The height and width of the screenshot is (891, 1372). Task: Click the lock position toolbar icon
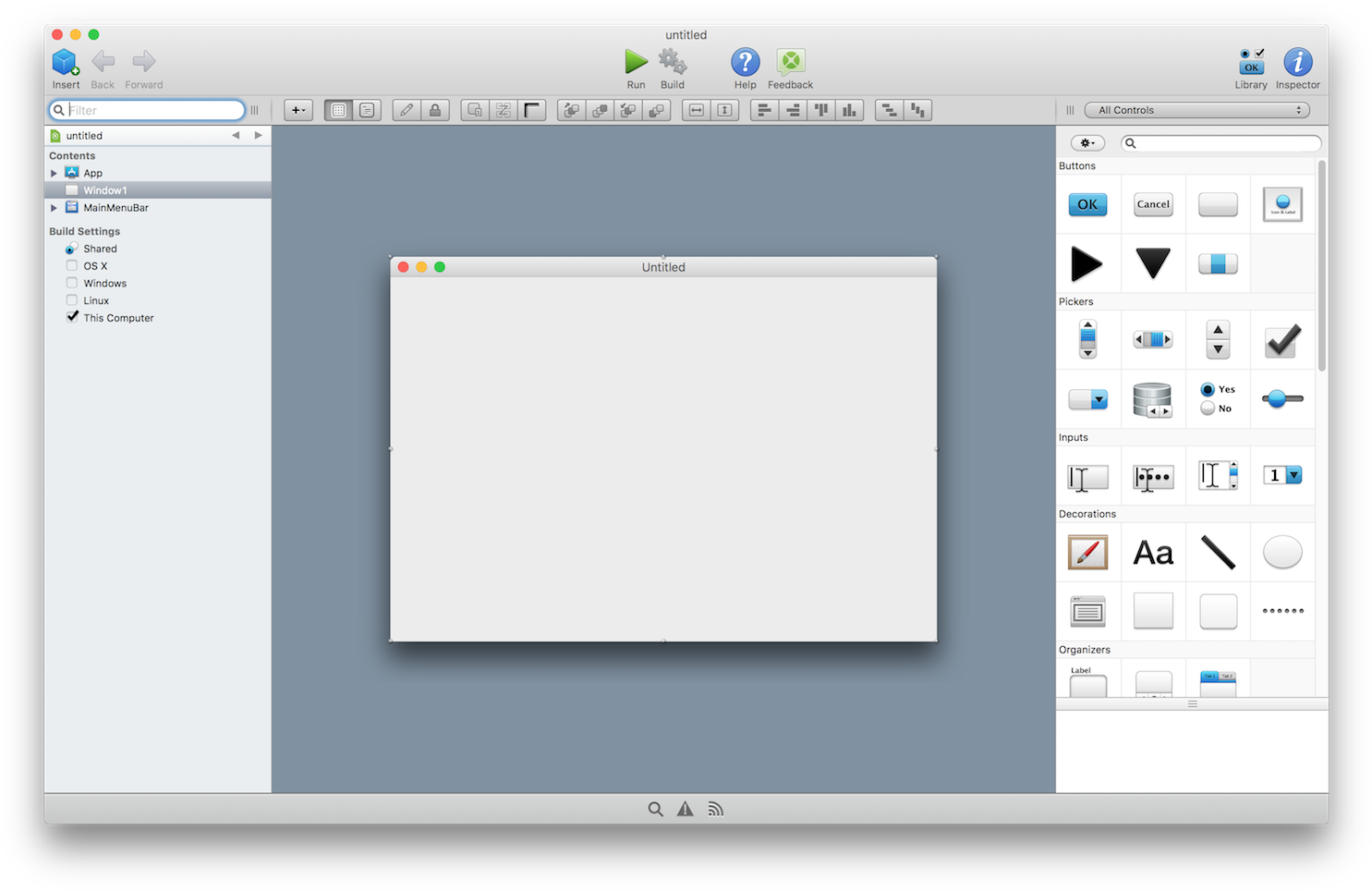tap(435, 110)
